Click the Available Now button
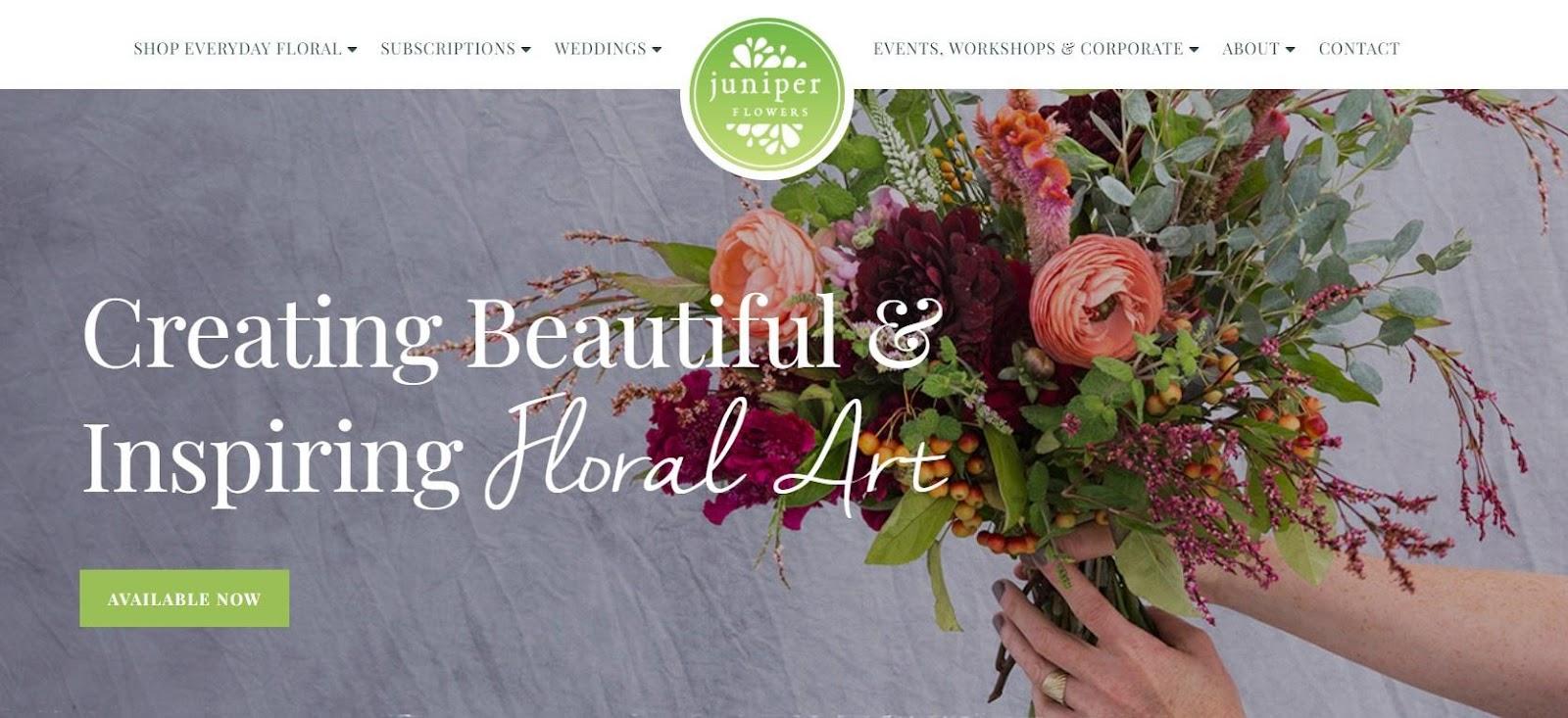This screenshot has width=1568, height=718. point(184,598)
